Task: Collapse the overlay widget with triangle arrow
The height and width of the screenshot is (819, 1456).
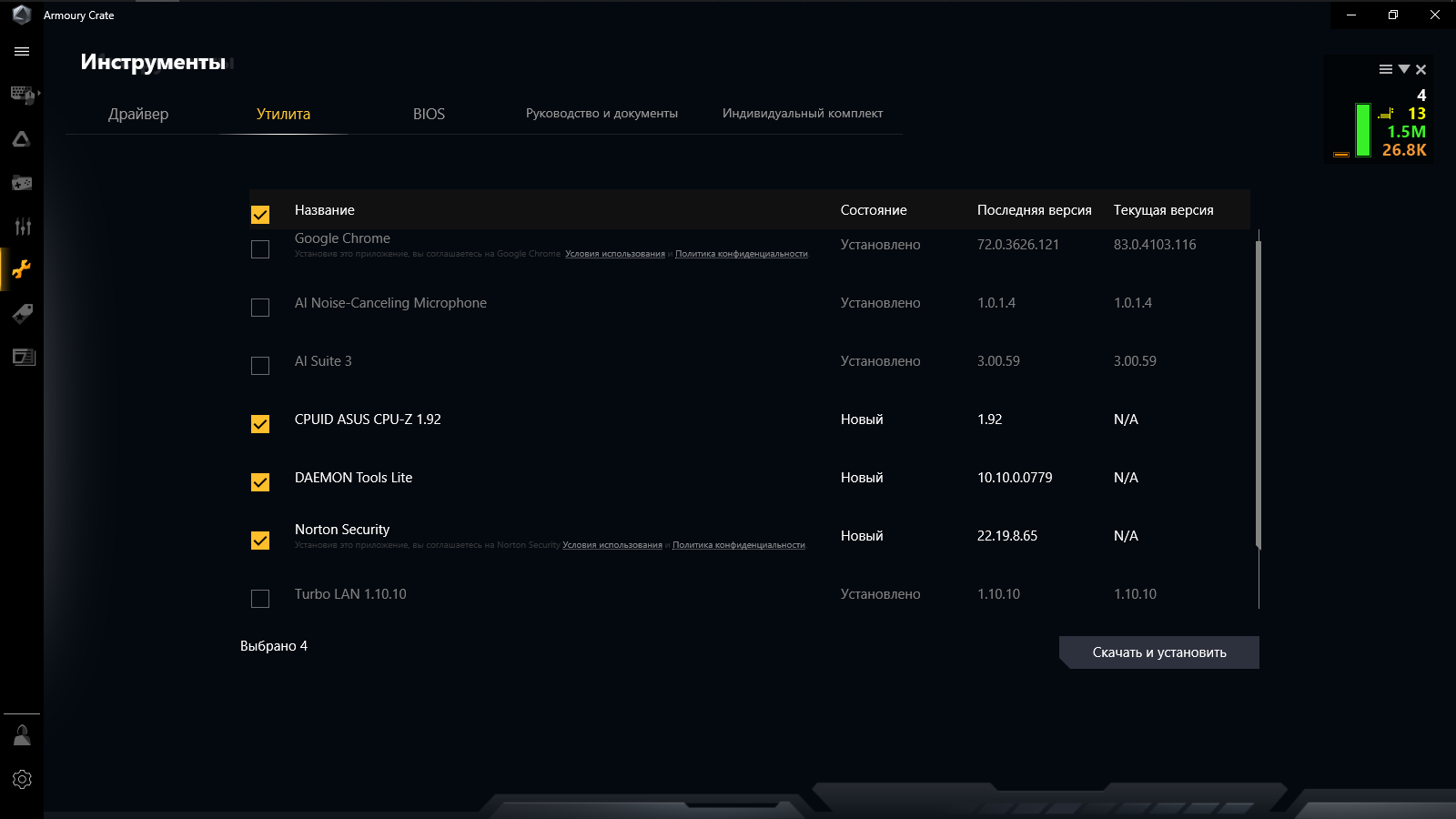Action: tap(1404, 69)
